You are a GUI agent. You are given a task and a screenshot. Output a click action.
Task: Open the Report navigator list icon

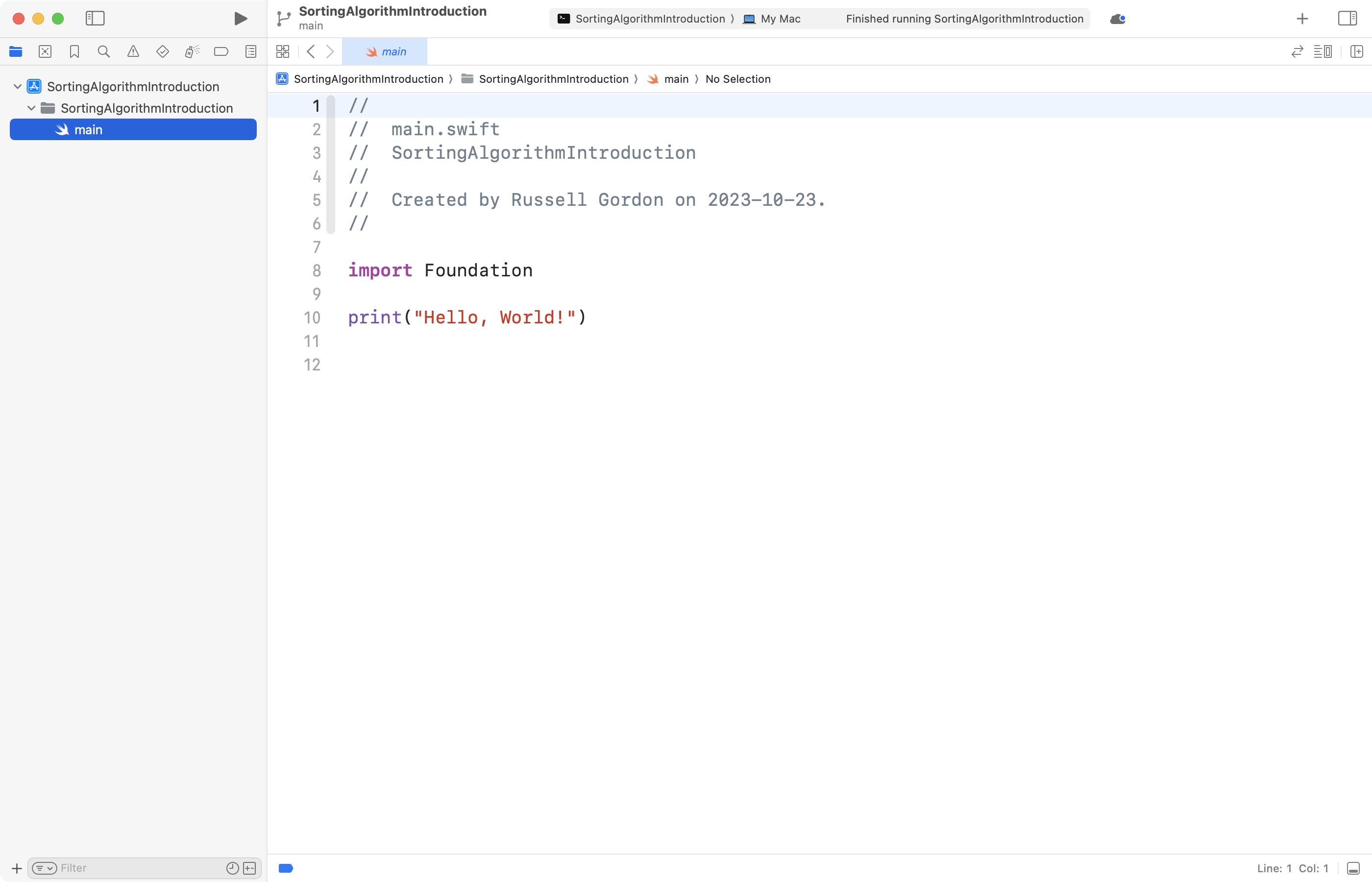pos(251,51)
